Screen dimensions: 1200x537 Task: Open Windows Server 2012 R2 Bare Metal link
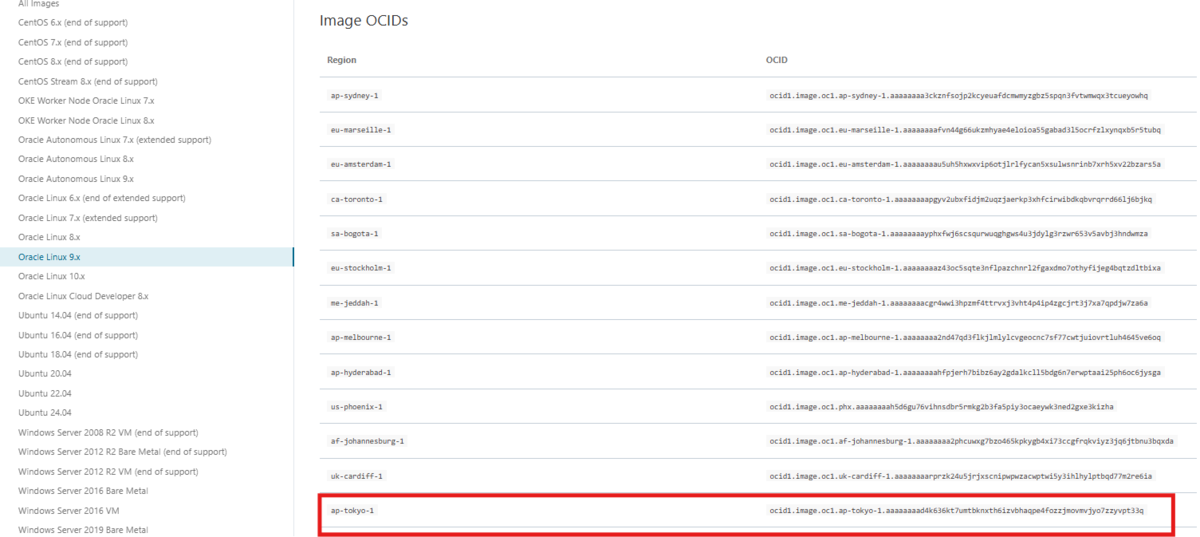[122, 452]
